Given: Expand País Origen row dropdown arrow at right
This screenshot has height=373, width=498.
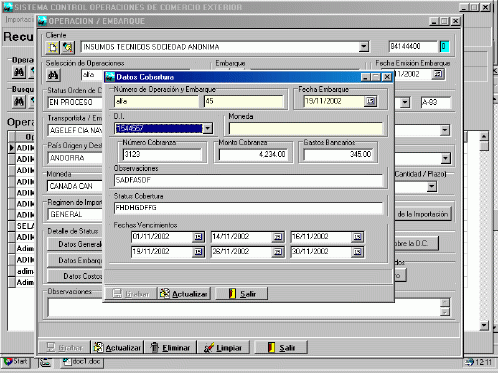Looking at the screenshot, I should click(x=446, y=158).
